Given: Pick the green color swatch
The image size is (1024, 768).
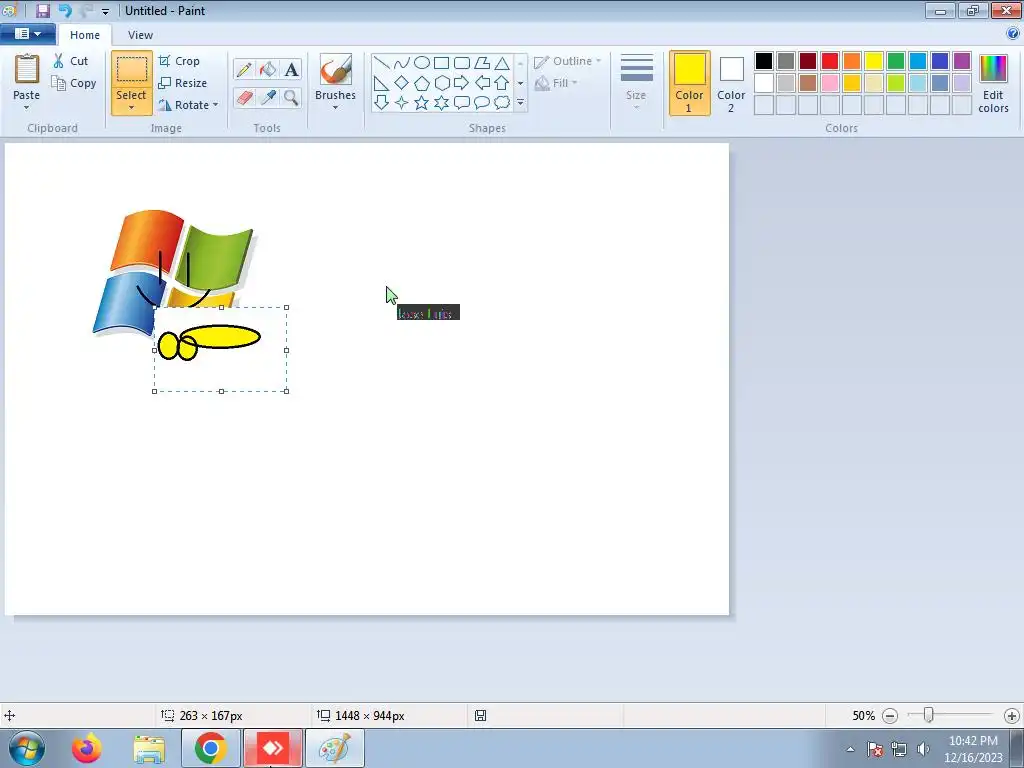Looking at the screenshot, I should pyautogui.click(x=896, y=61).
